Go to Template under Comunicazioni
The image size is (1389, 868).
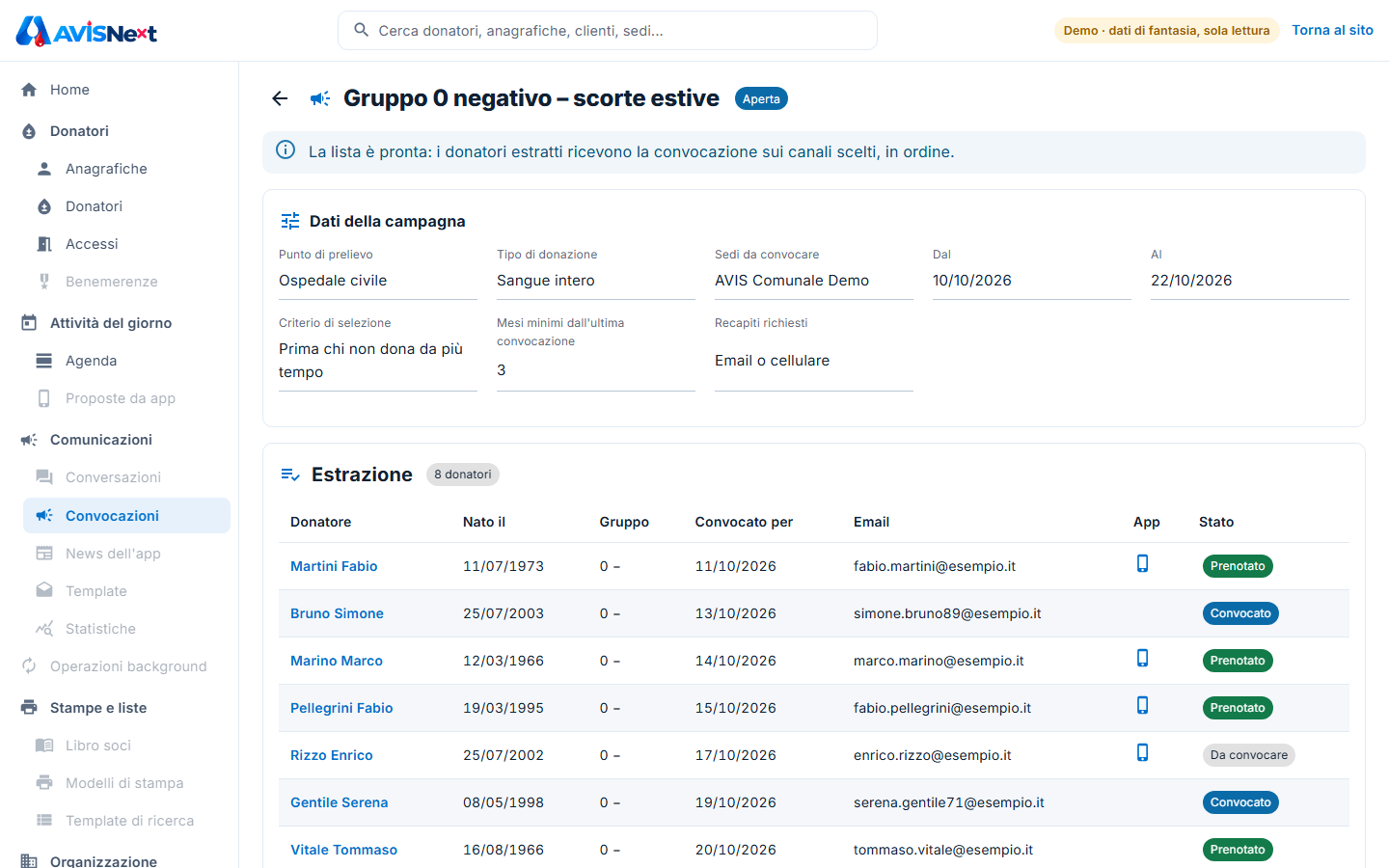pyautogui.click(x=126, y=591)
